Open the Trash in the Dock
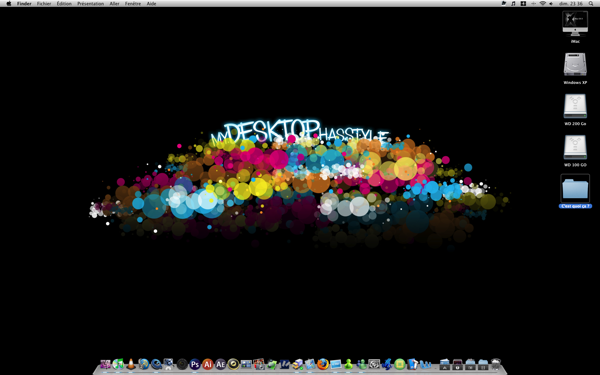 point(496,364)
